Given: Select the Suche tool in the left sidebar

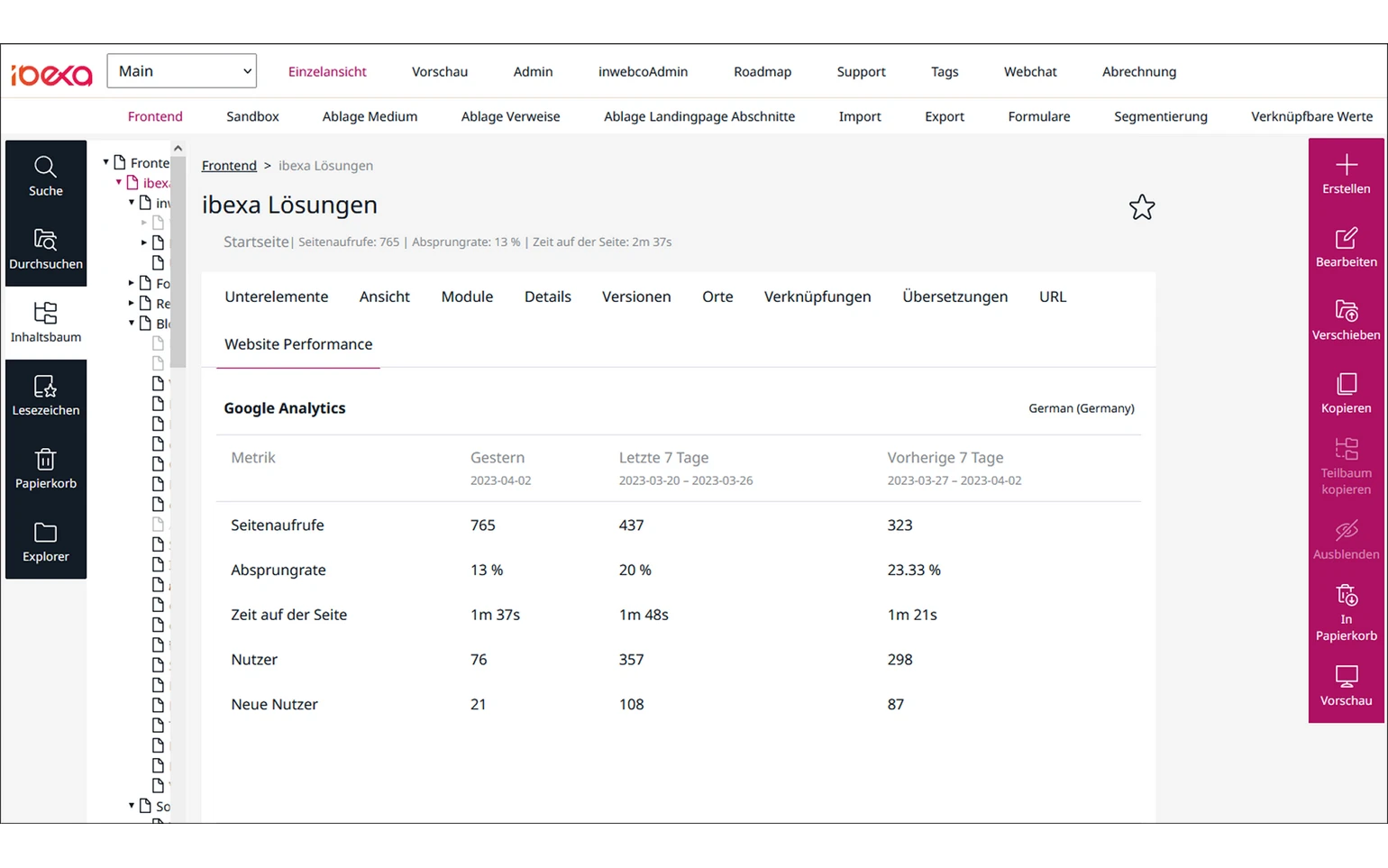Looking at the screenshot, I should click(45, 176).
